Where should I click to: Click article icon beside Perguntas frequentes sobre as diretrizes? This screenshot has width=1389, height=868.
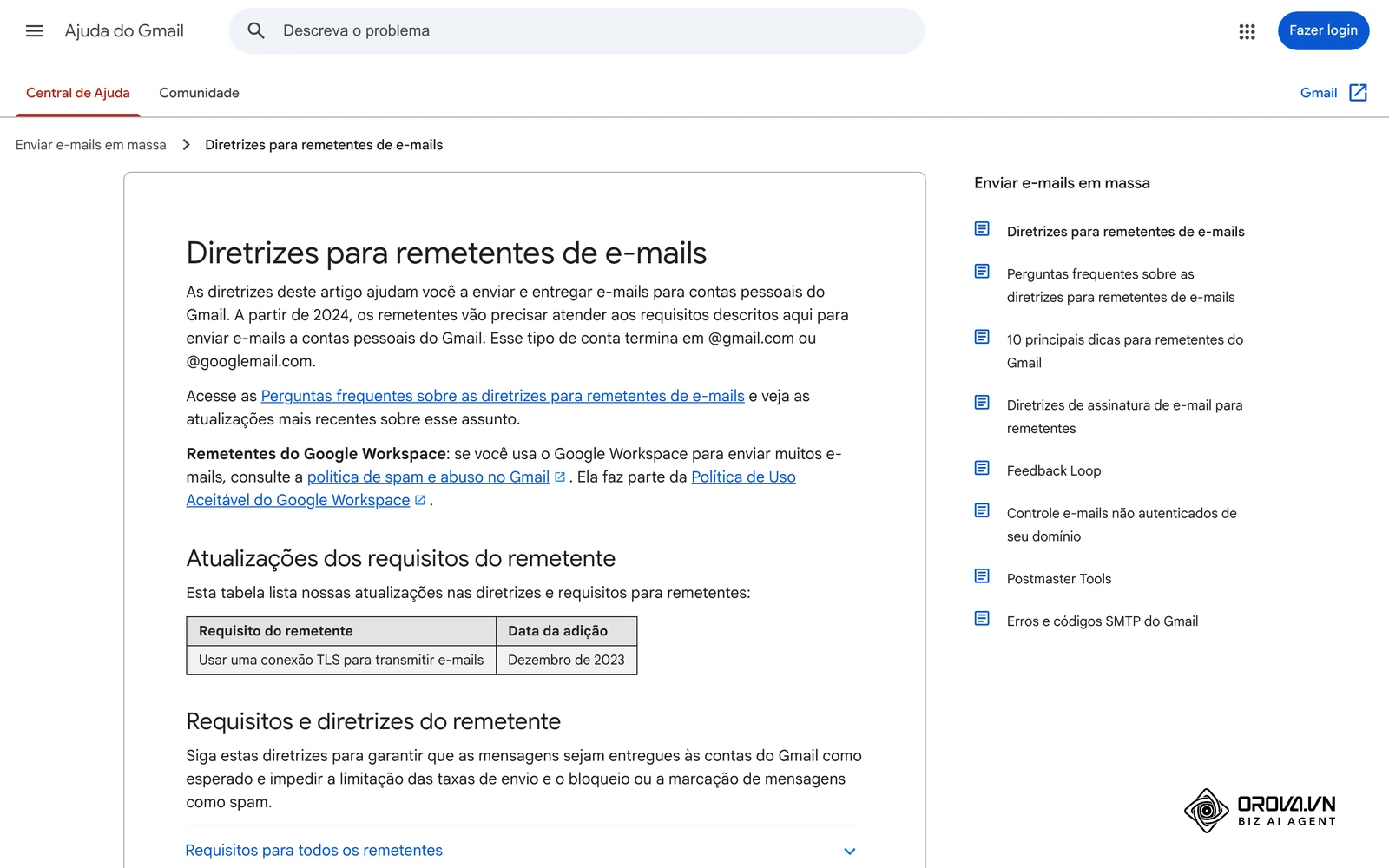click(982, 272)
